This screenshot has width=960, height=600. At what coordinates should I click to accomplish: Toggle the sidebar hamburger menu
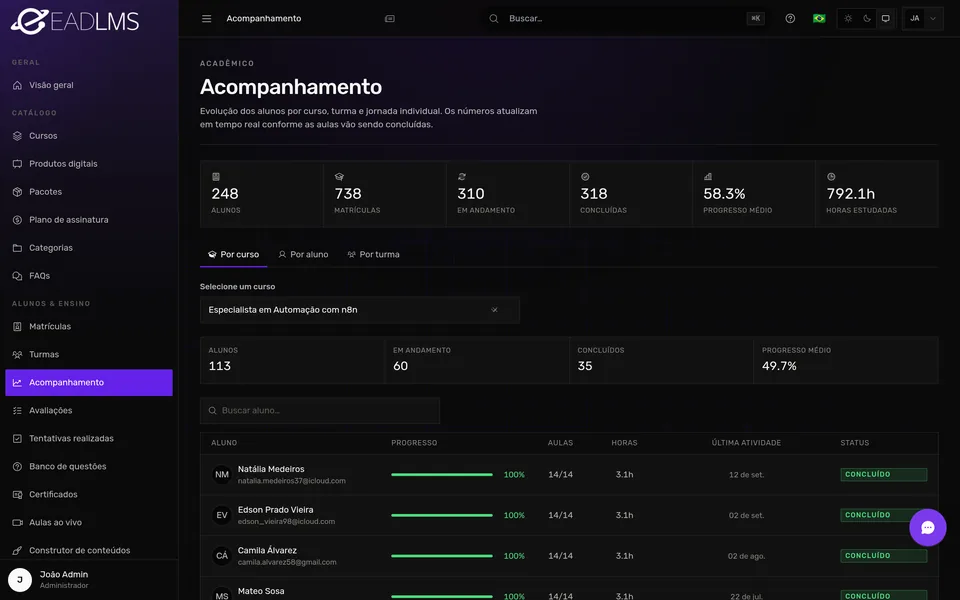(x=206, y=18)
